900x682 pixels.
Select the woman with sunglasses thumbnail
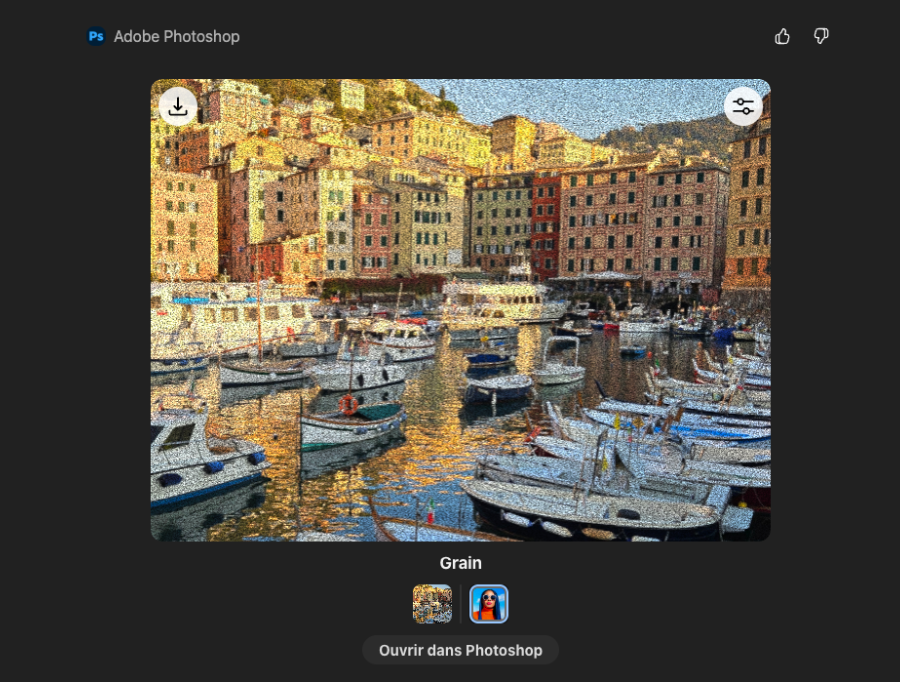(489, 604)
